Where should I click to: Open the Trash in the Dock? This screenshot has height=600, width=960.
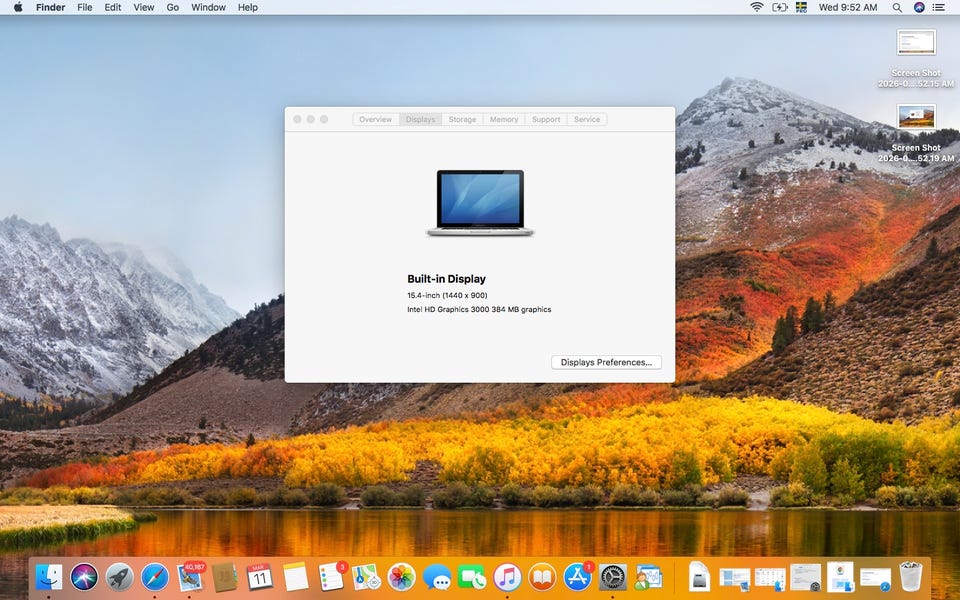pos(910,576)
